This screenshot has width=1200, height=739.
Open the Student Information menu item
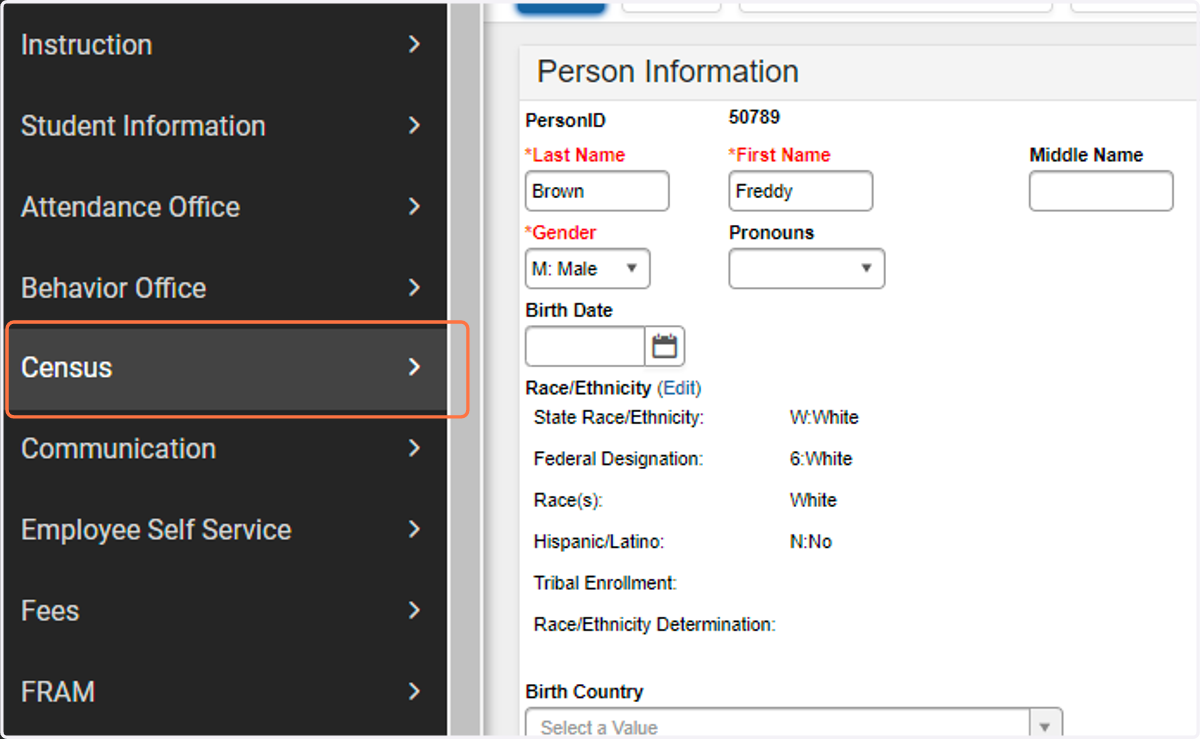pyautogui.click(x=224, y=125)
